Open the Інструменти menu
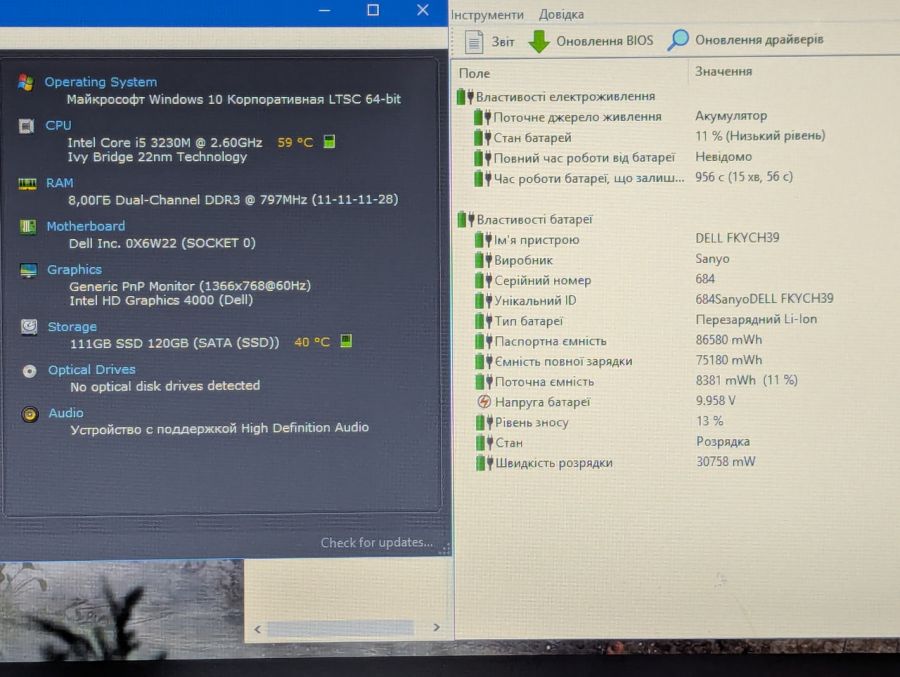 pos(487,15)
